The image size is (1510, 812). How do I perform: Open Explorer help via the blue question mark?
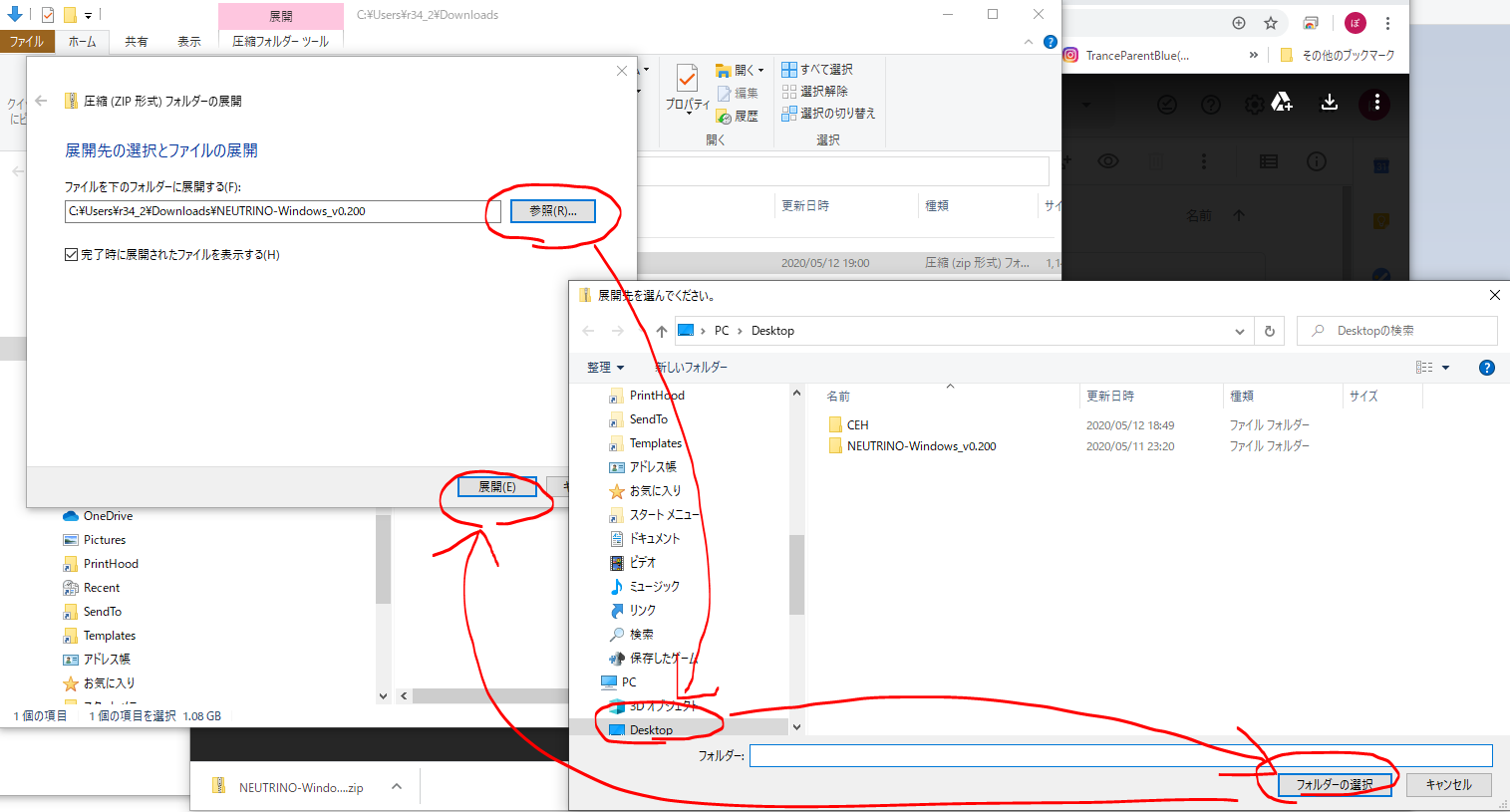click(1050, 42)
